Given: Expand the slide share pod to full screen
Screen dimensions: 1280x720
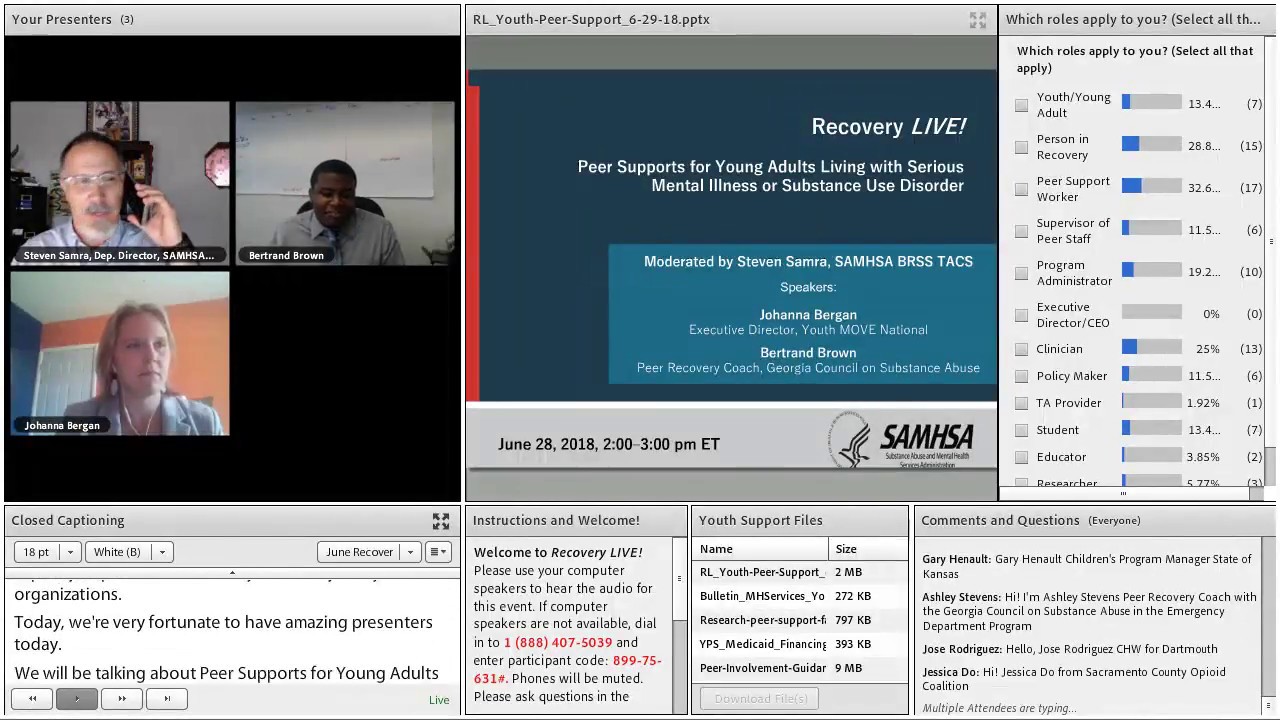Looking at the screenshot, I should (978, 20).
